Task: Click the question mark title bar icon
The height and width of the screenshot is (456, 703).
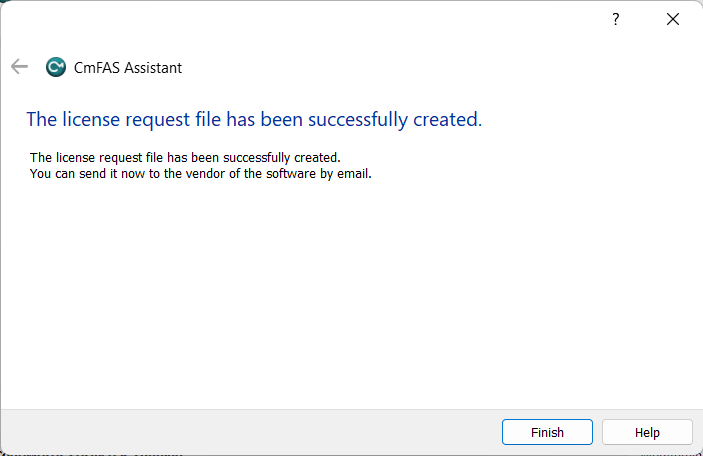Action: [x=616, y=19]
